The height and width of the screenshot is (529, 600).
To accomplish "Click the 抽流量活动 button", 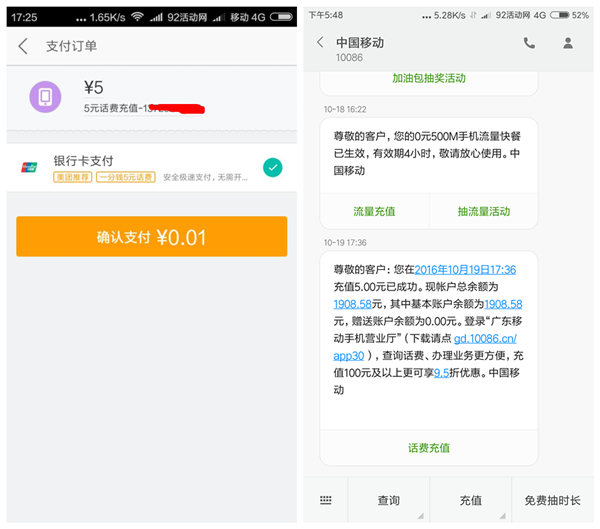I will point(484,211).
